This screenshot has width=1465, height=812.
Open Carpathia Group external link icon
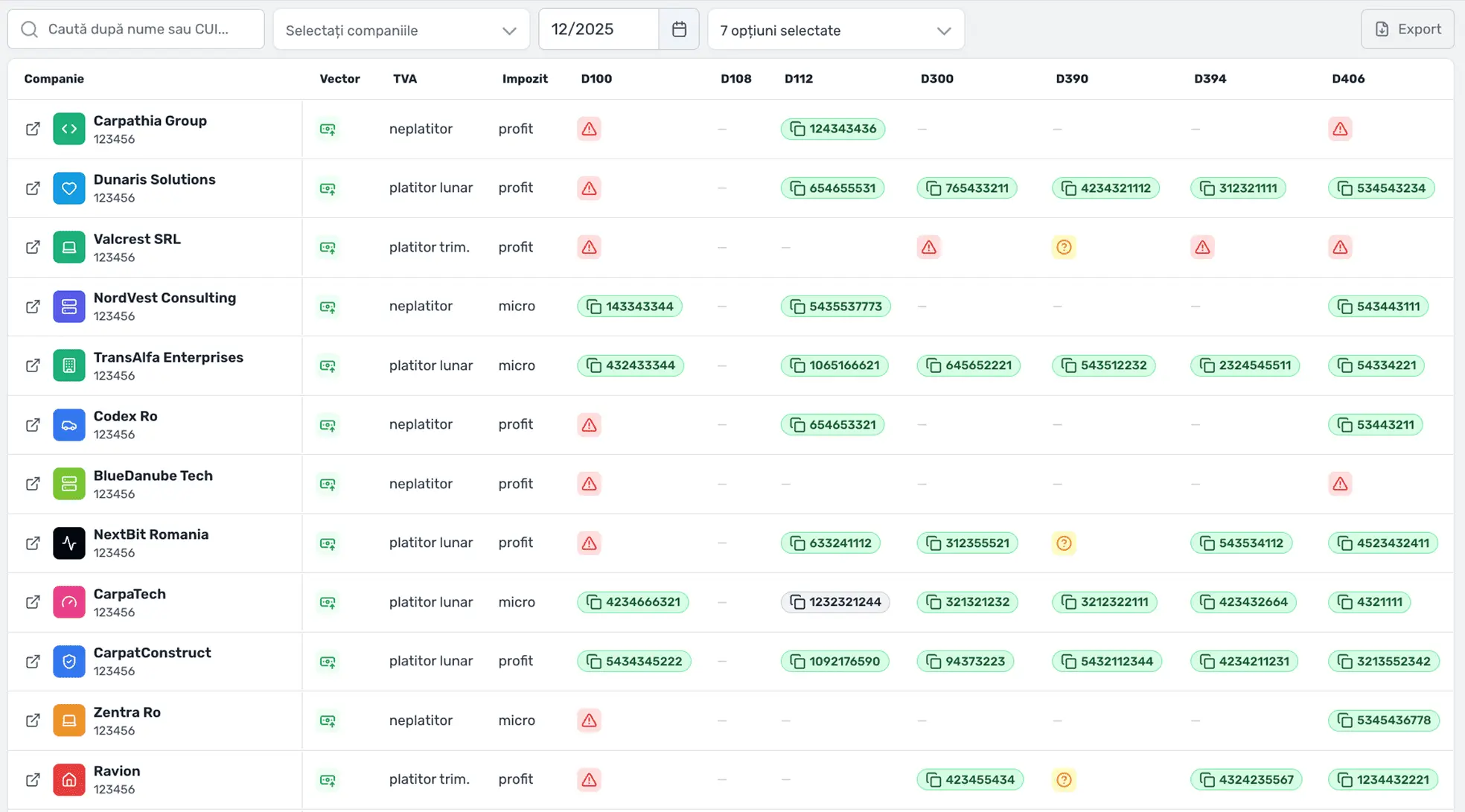33,129
